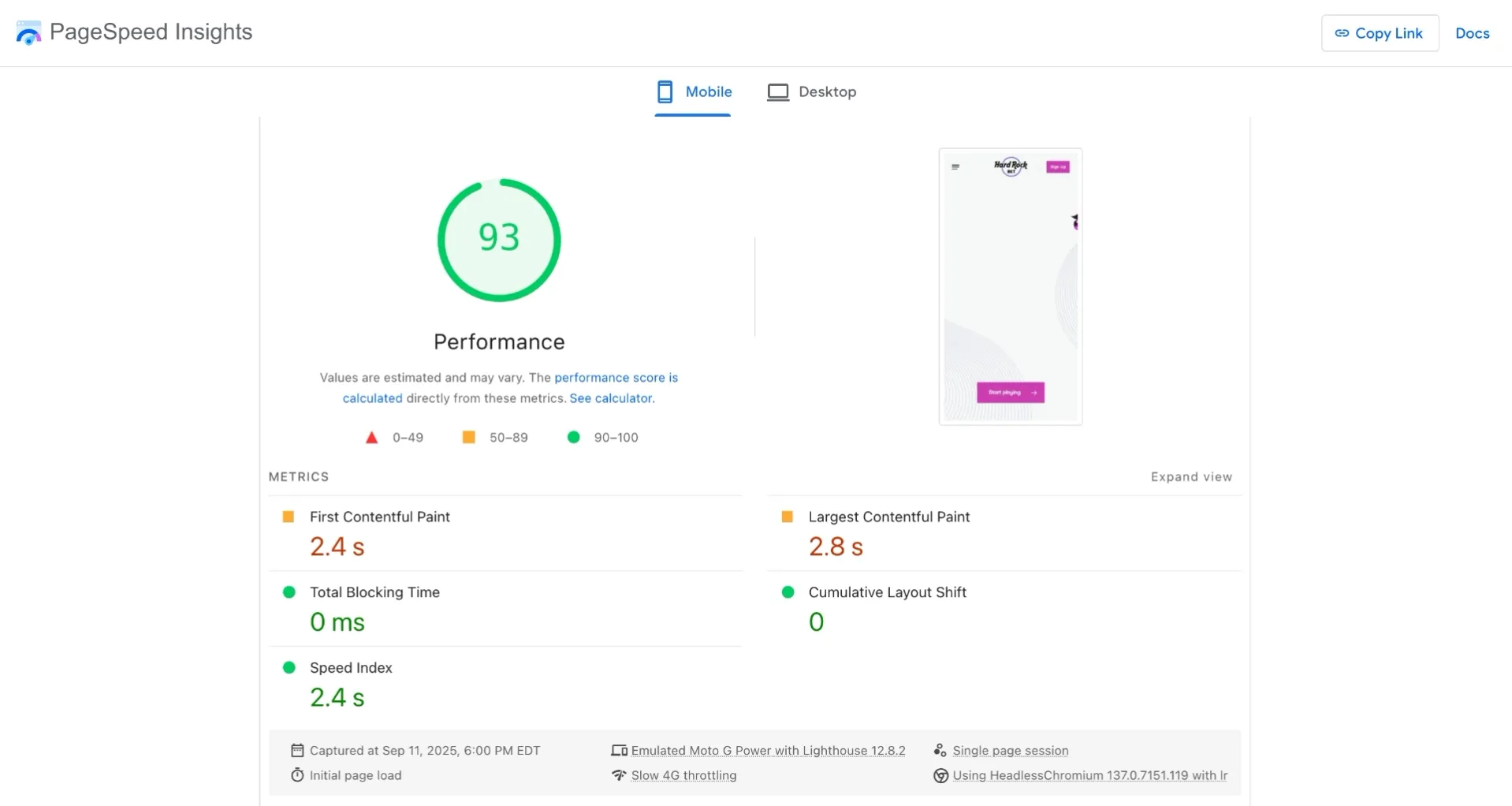Click the performance score 93 gauge

click(499, 240)
